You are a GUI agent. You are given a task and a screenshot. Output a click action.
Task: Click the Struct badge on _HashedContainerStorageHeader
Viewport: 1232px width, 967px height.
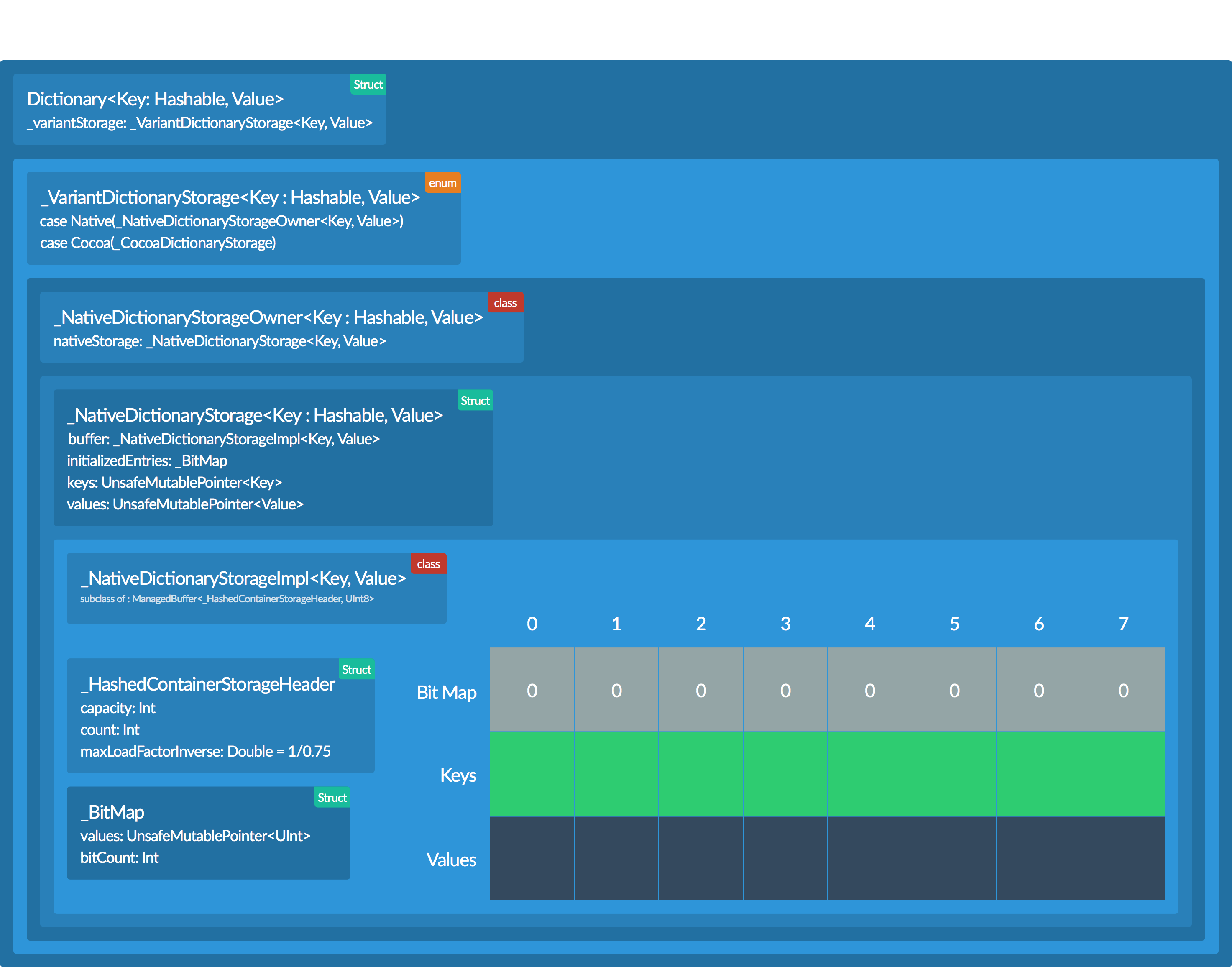coord(357,669)
